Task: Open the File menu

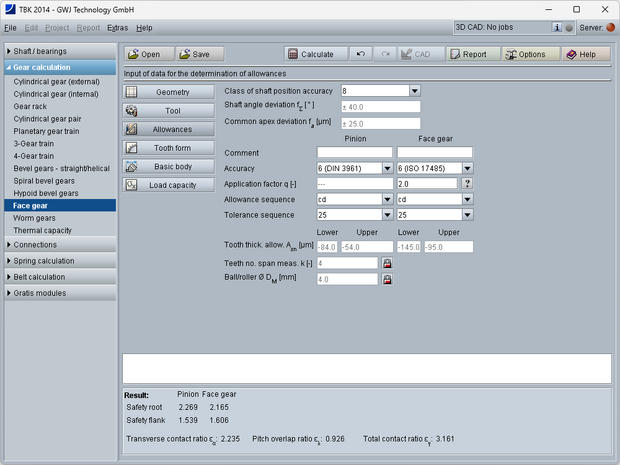Action: [10, 28]
